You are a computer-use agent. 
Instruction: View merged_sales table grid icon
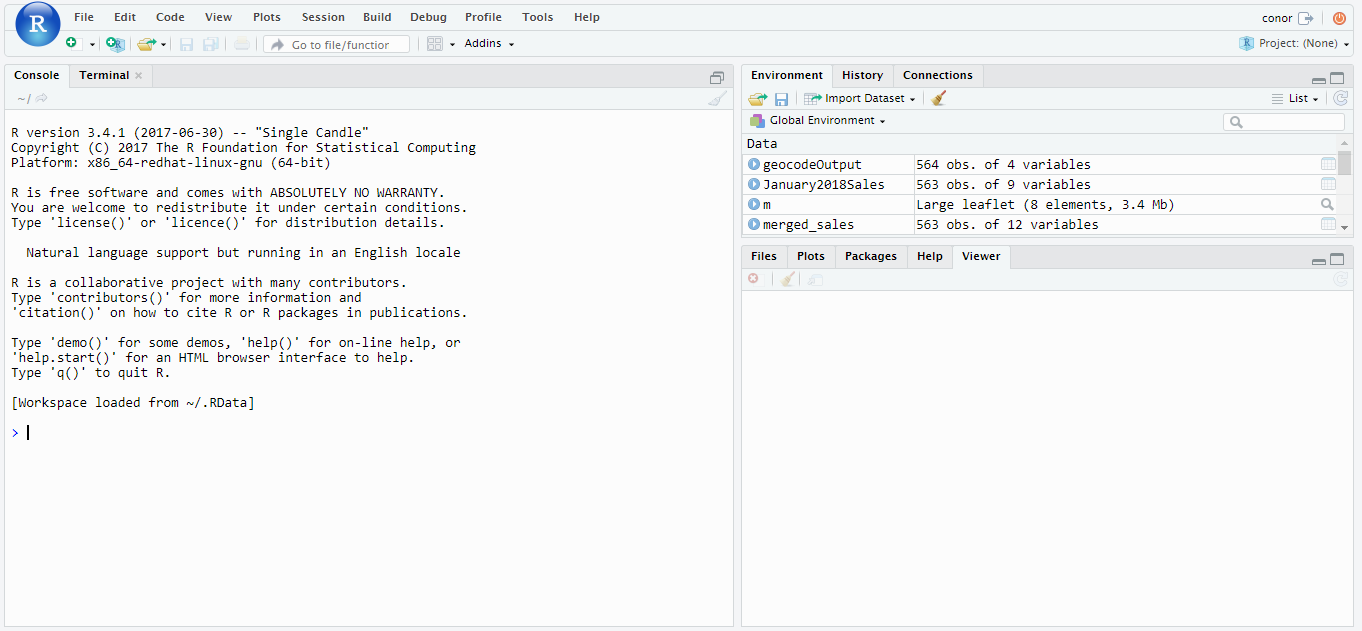click(1328, 224)
